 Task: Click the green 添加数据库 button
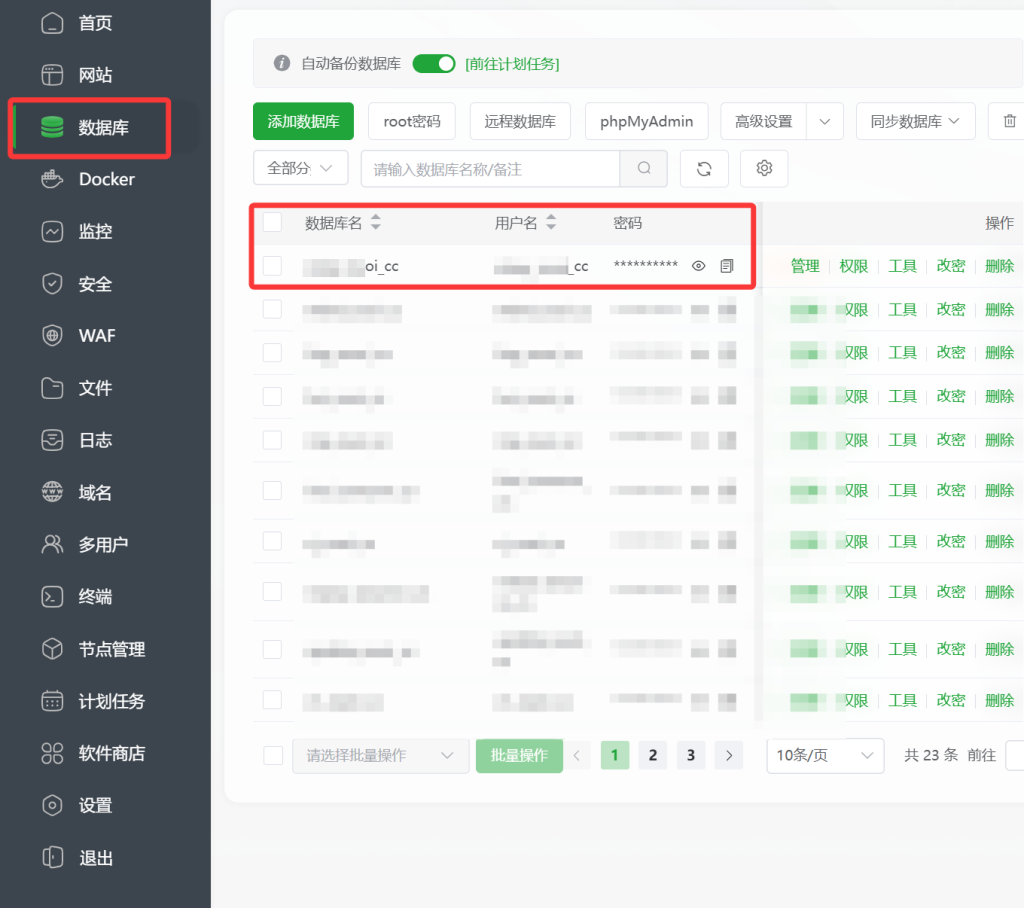[303, 121]
